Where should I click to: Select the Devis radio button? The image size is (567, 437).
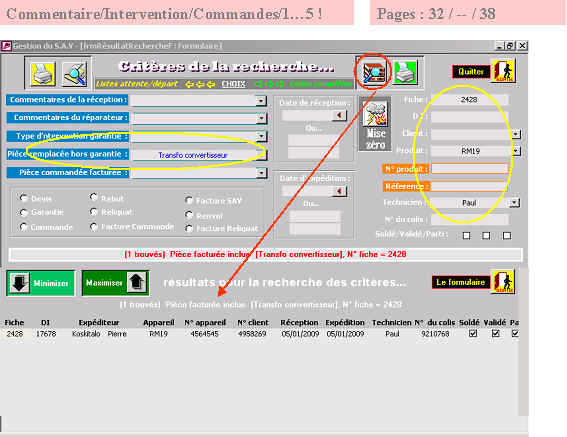click(24, 198)
